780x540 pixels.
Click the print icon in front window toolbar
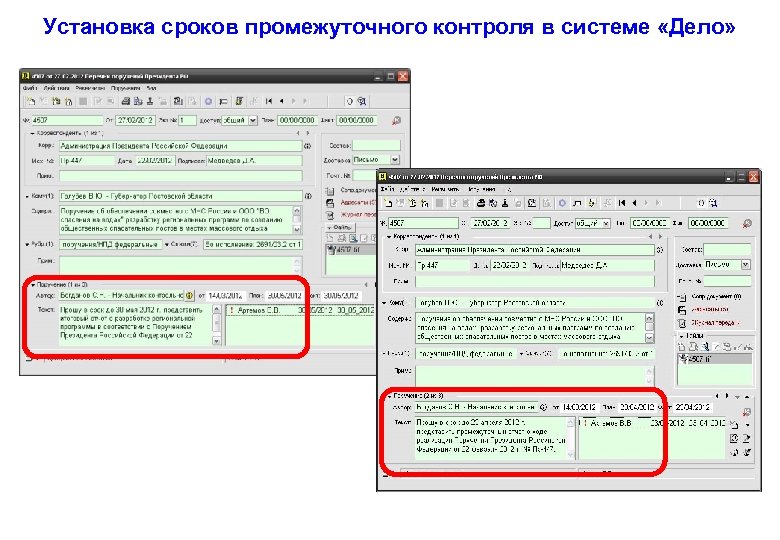click(481, 203)
